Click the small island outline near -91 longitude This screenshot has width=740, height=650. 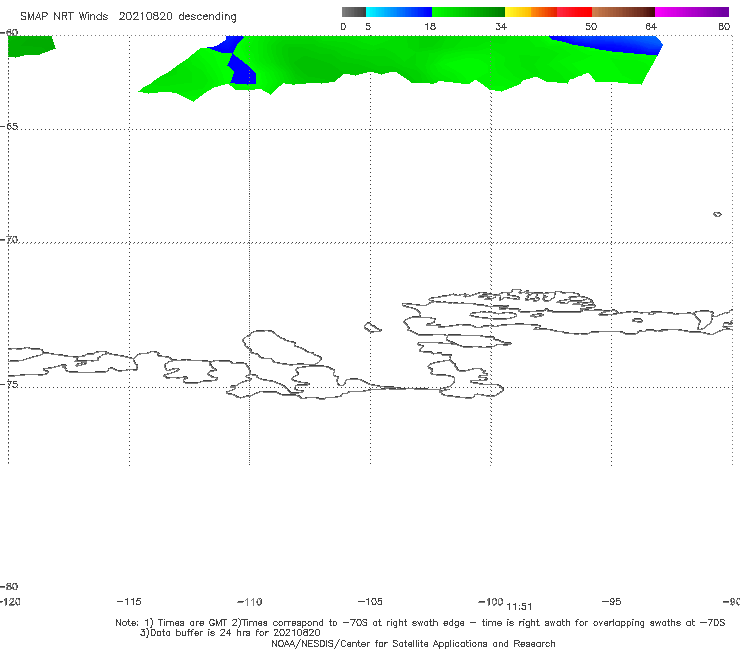pos(717,214)
